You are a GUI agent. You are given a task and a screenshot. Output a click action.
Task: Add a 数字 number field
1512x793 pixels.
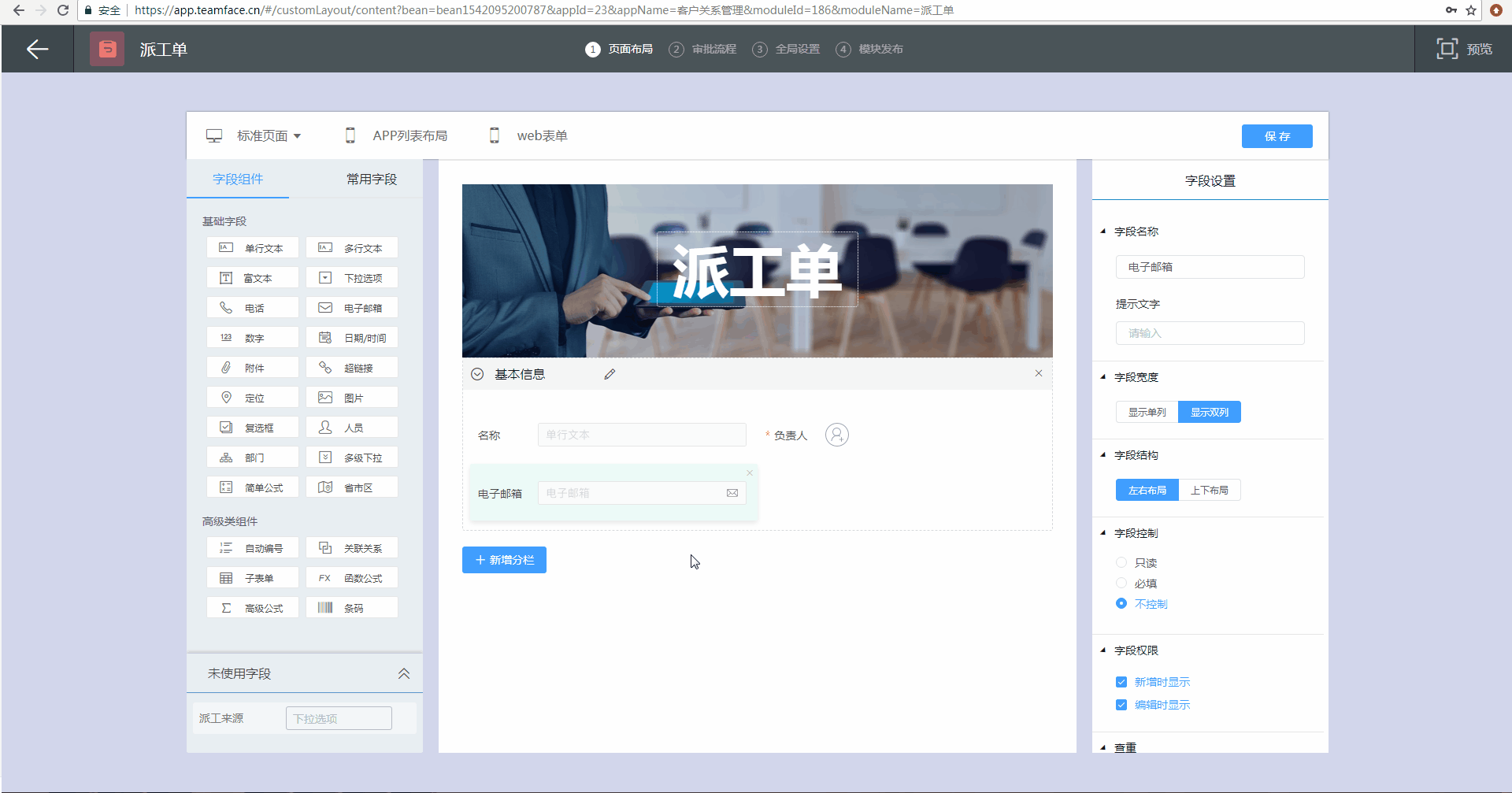pyautogui.click(x=253, y=337)
